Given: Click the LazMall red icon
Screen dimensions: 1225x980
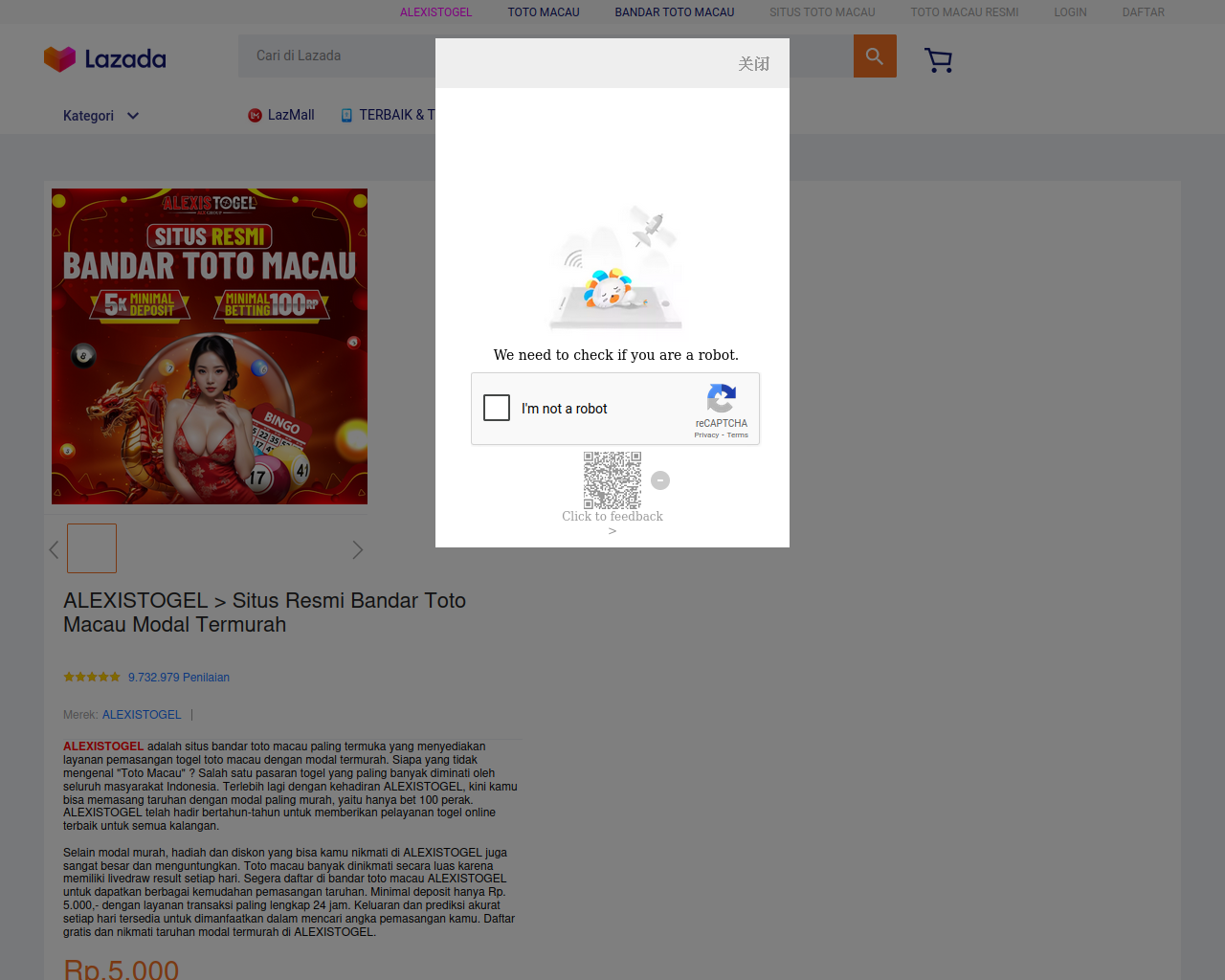Looking at the screenshot, I should click(x=255, y=116).
